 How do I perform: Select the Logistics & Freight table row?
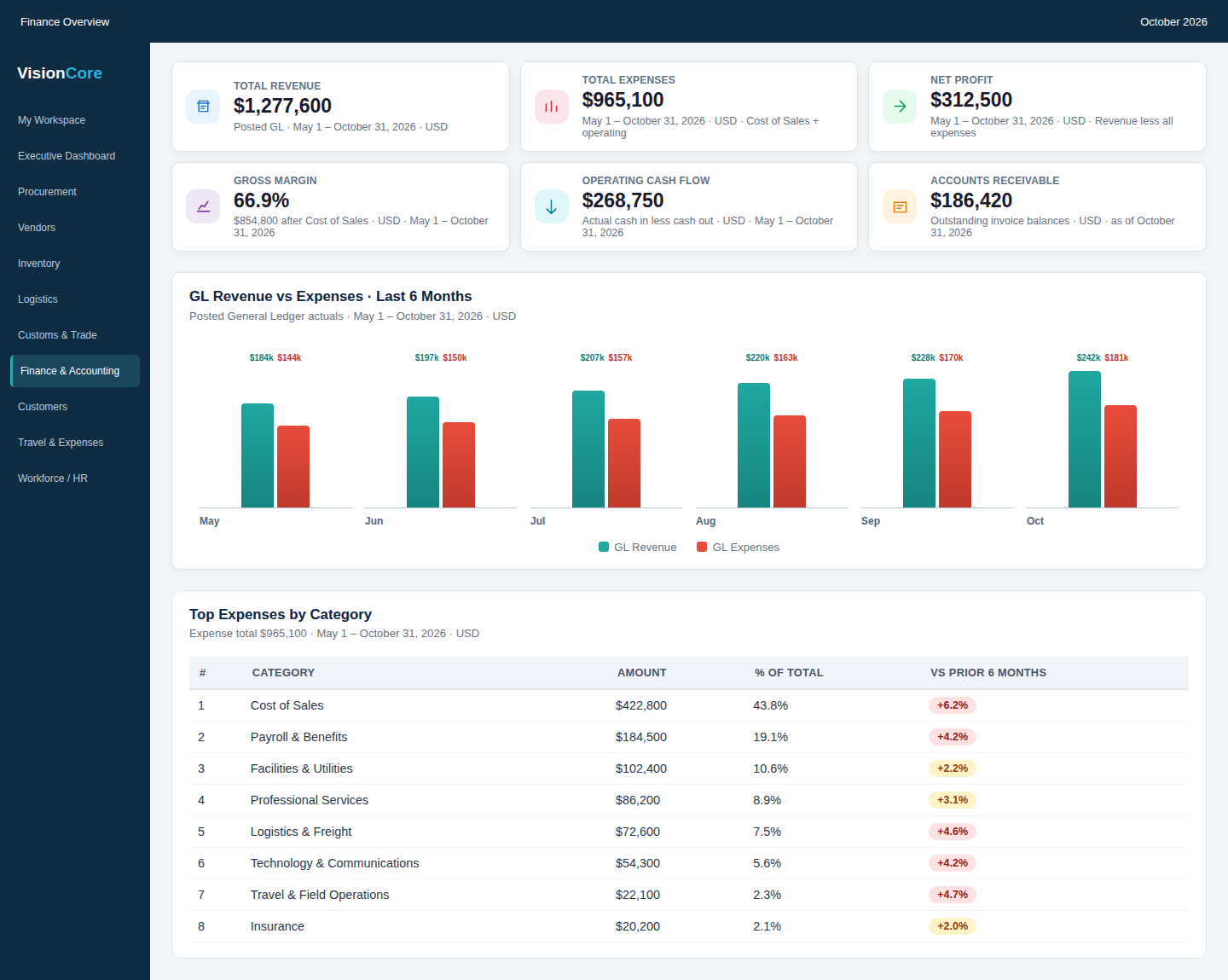pos(689,832)
